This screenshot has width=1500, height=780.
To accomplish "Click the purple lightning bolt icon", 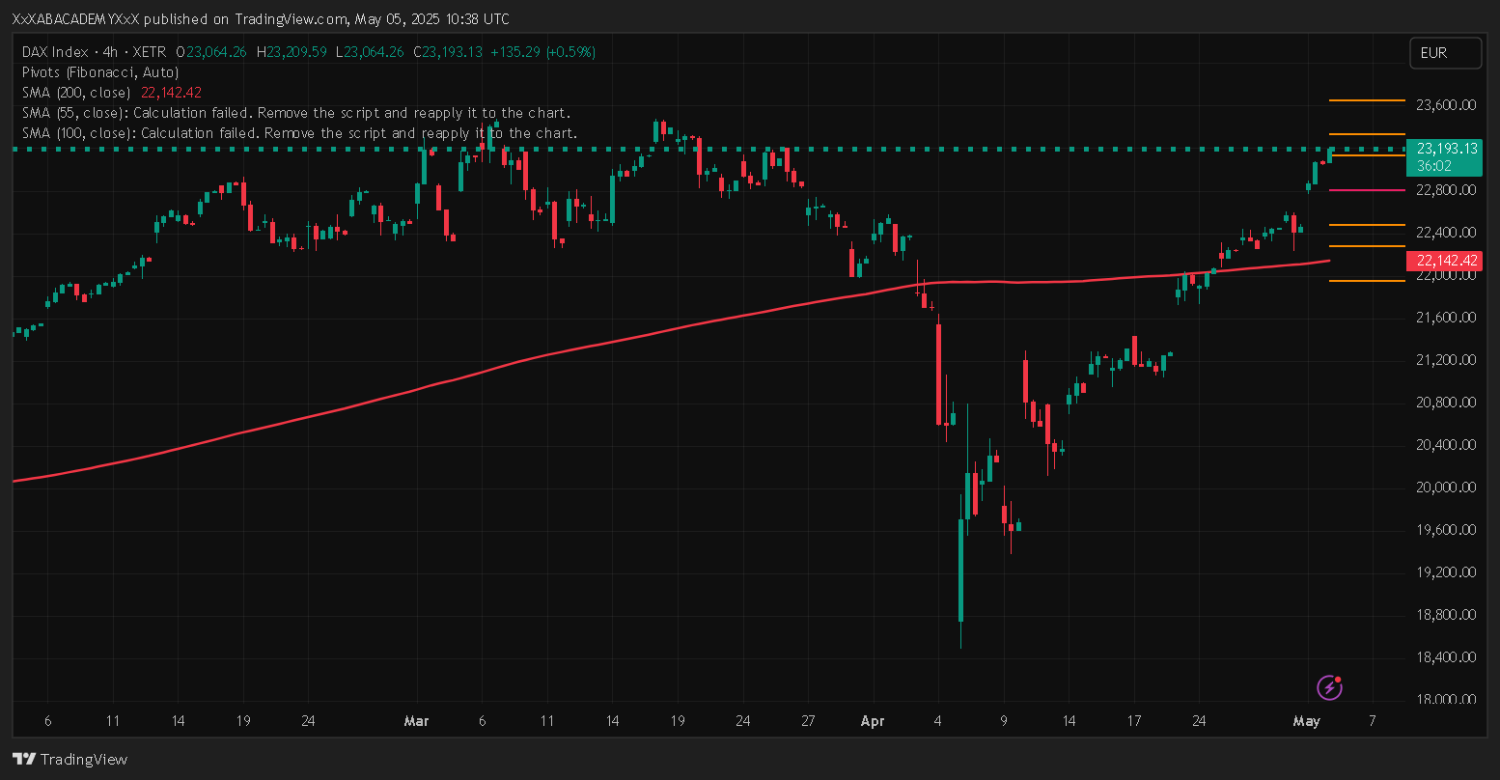I will tap(1329, 687).
